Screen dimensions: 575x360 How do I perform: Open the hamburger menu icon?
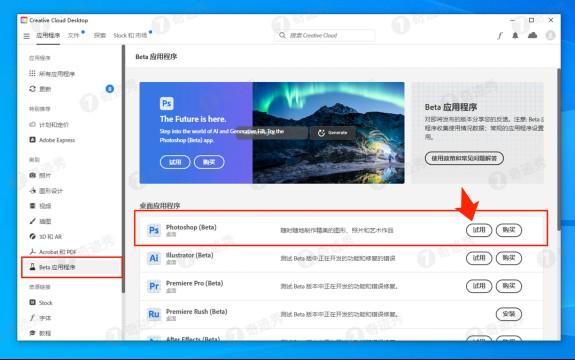tap(26, 36)
